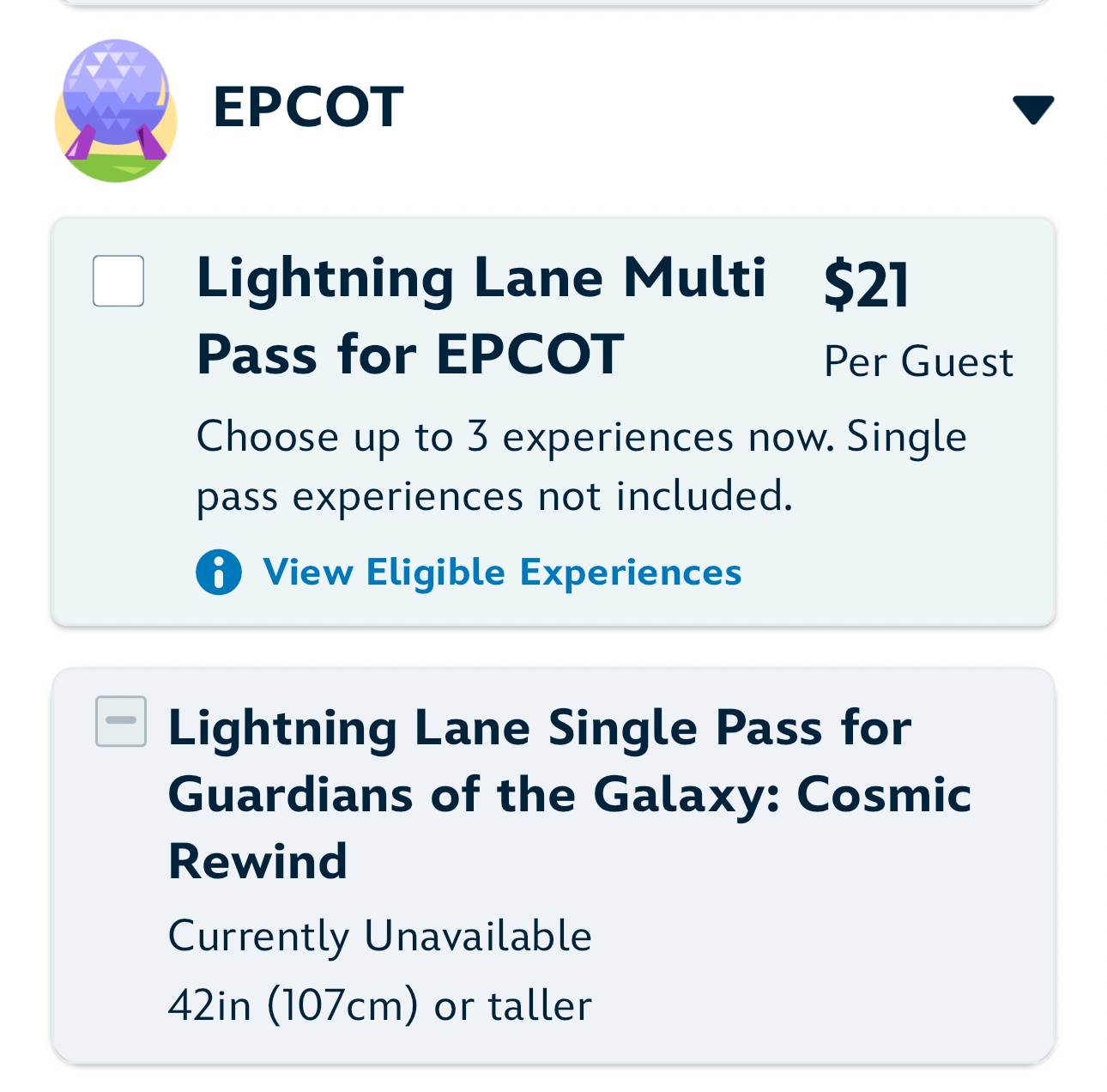Select the Lightning Lane Multi Pass title
The width and height of the screenshot is (1107, 1092).
(x=481, y=279)
